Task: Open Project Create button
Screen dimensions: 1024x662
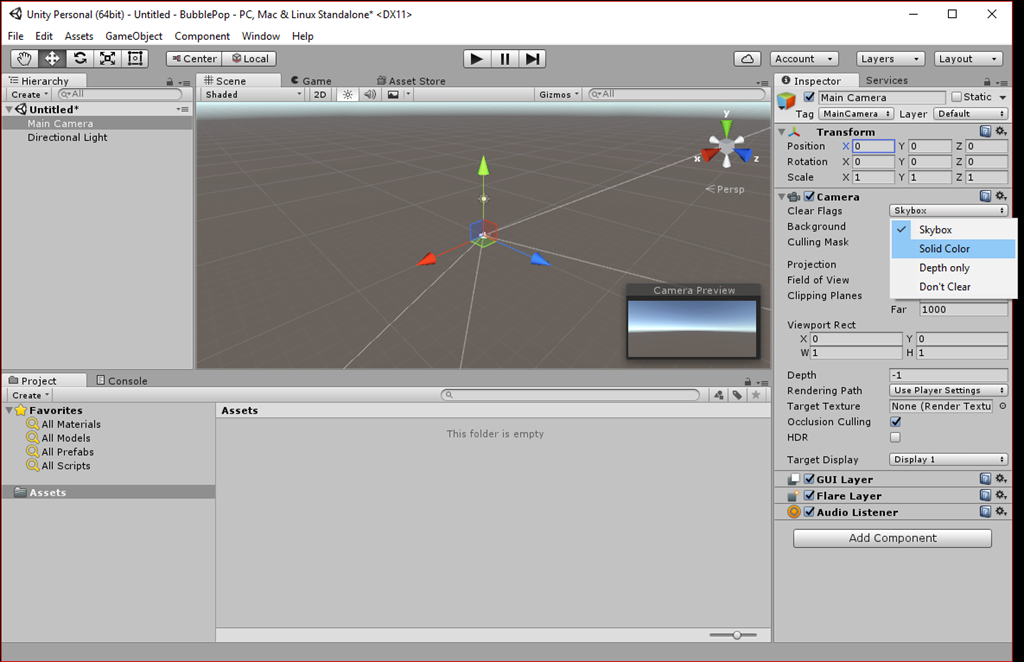Action: (x=31, y=395)
